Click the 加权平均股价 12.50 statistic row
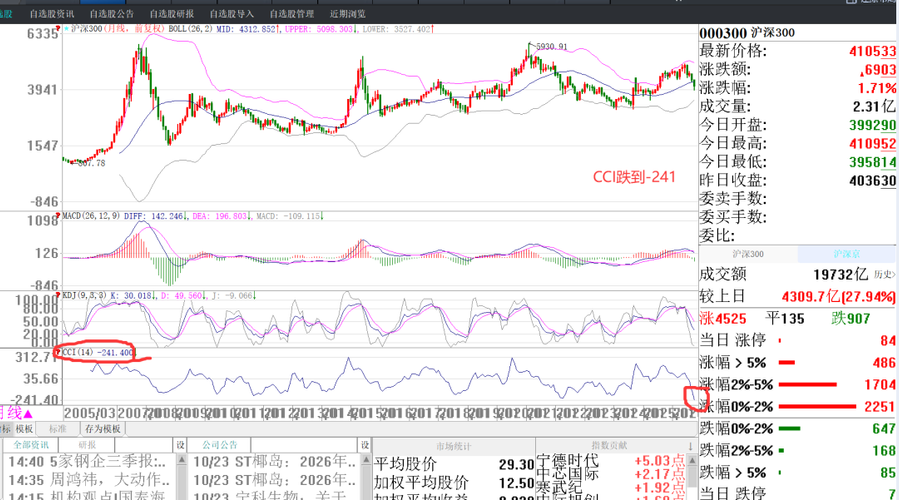 (454, 483)
